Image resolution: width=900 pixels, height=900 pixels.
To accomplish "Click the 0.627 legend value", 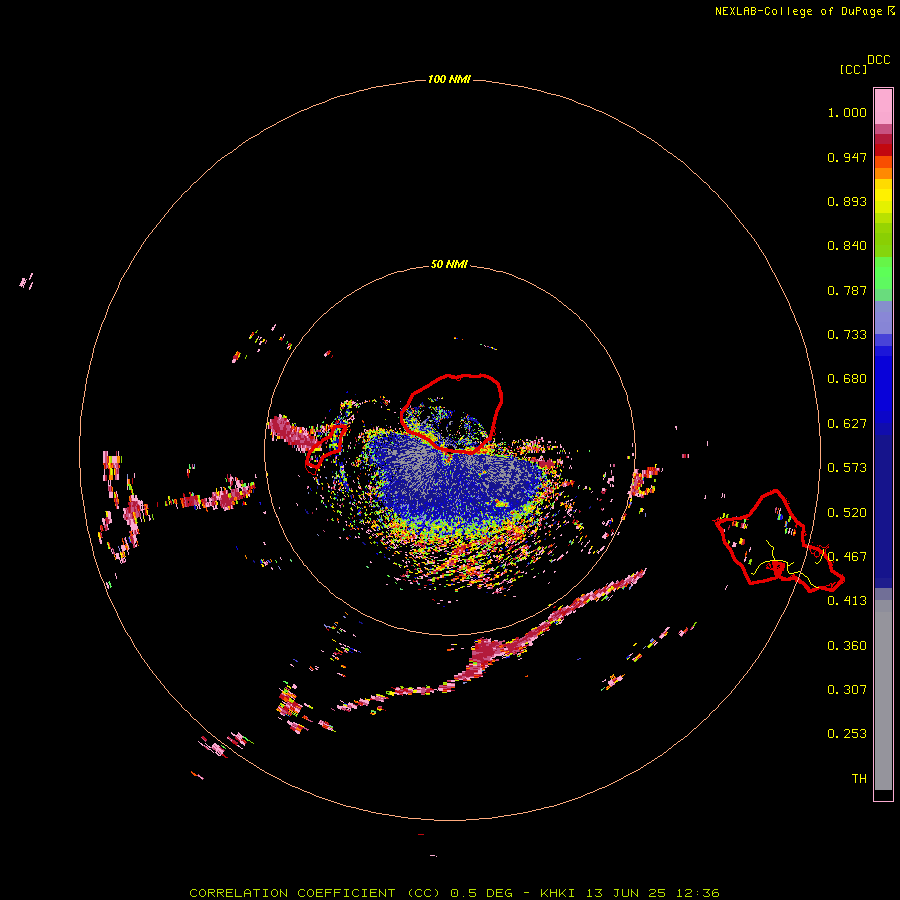I will point(847,424).
